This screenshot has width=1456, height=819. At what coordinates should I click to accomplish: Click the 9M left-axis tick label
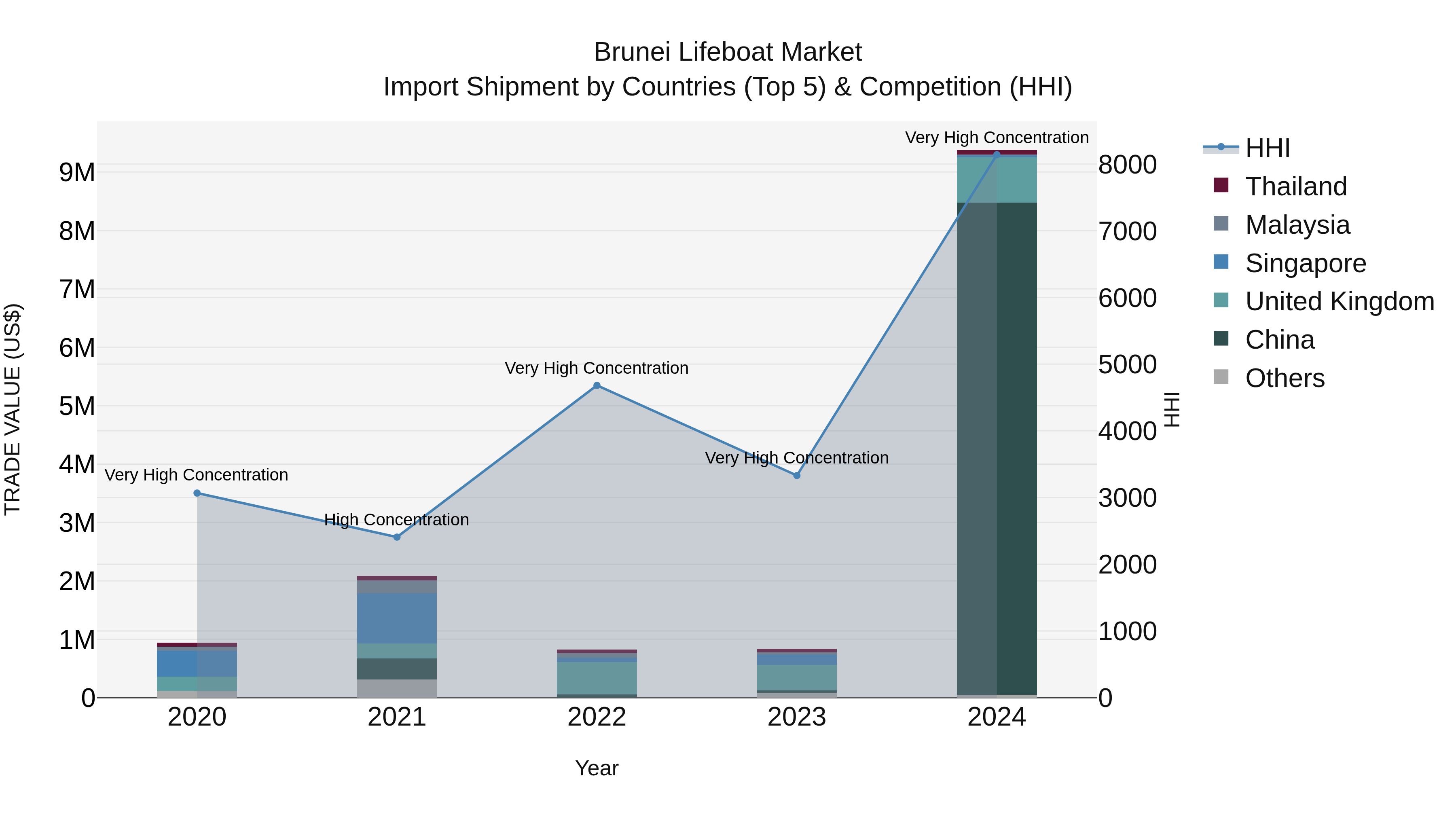77,172
